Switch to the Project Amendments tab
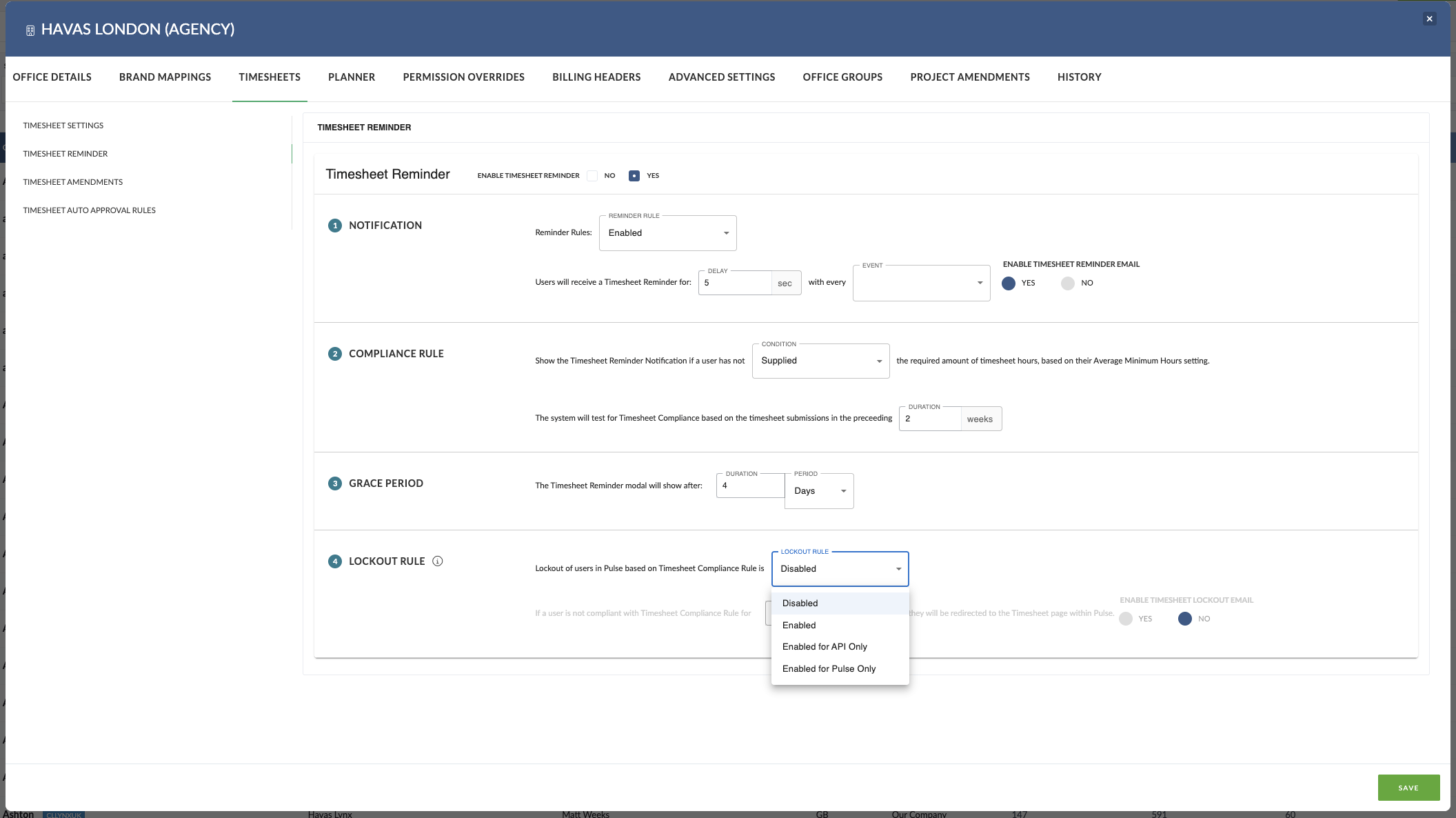Viewport: 1456px width, 818px height. tap(970, 77)
